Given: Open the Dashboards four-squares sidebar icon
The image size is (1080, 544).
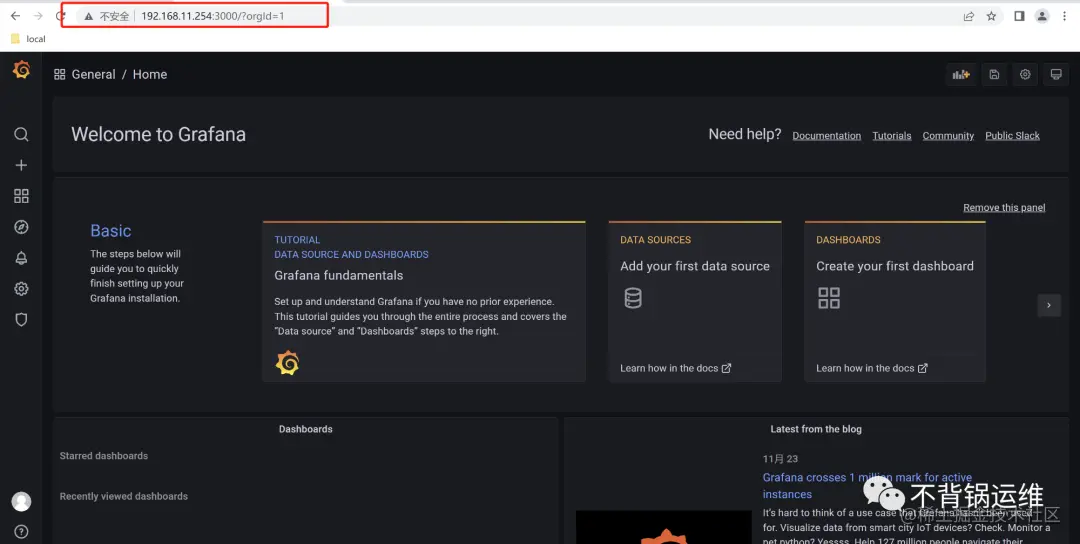Looking at the screenshot, I should pos(21,196).
